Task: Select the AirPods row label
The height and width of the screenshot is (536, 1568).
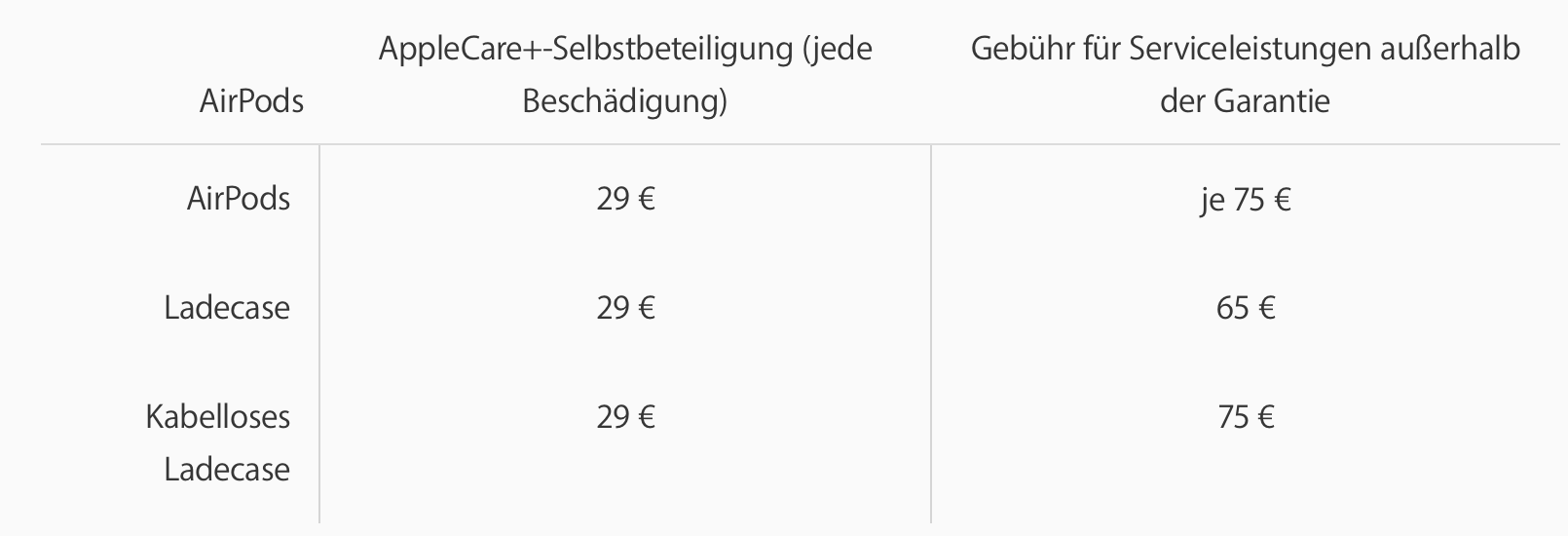Action: click(x=239, y=199)
